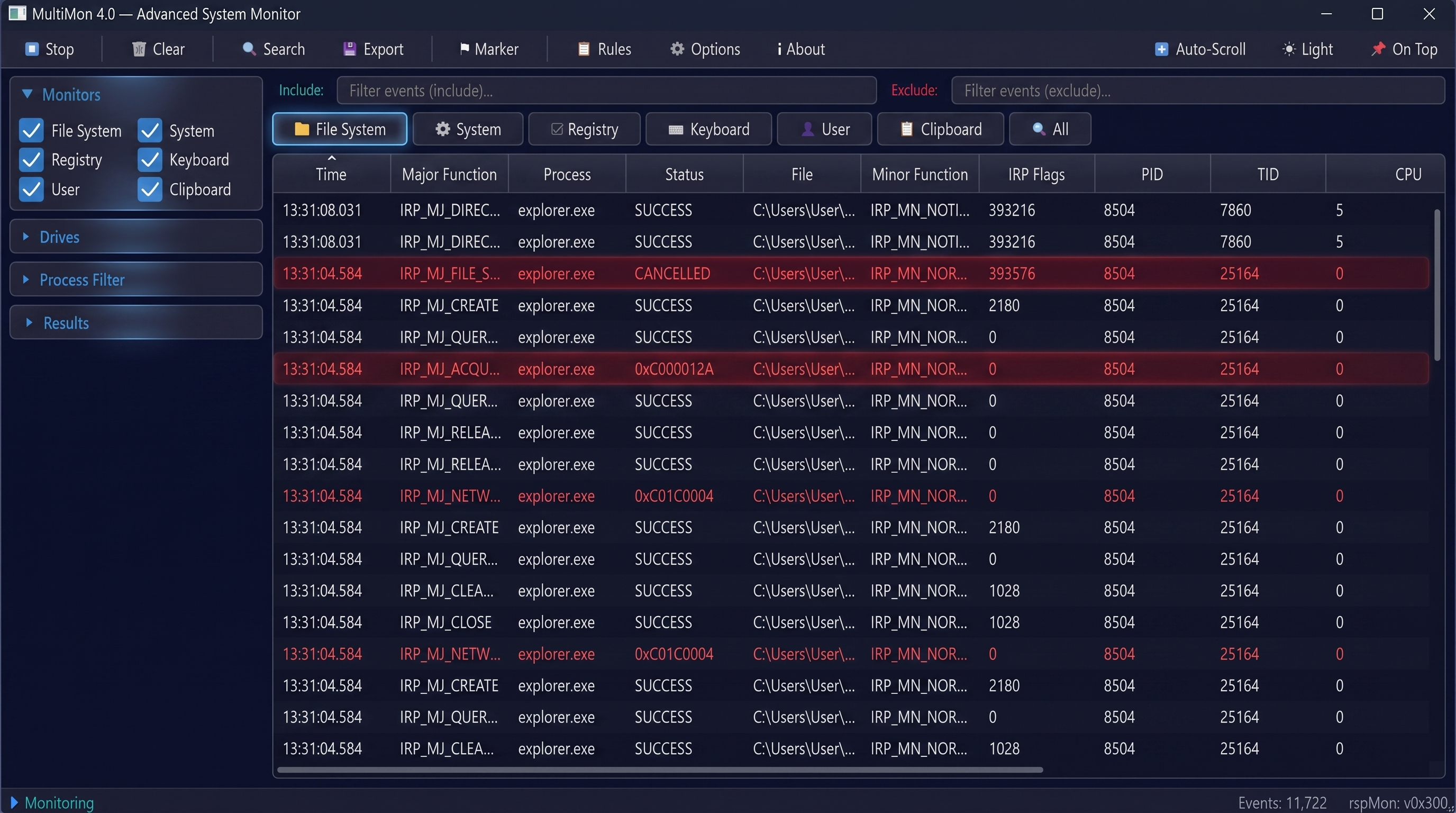The image size is (1456, 813).
Task: Sort by the PID column header
Action: (1152, 174)
